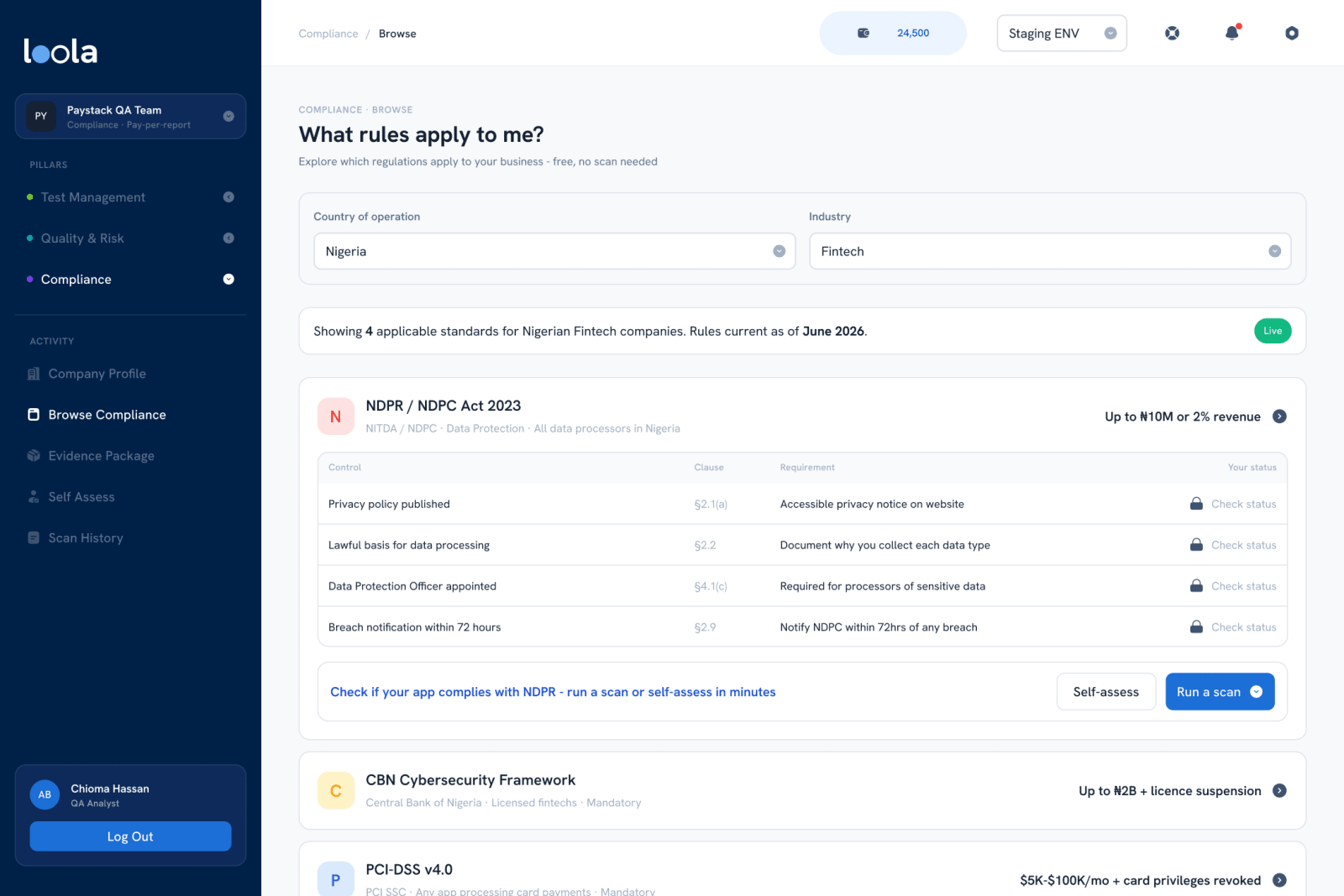Open the settings icon in top bar
The image size is (1344, 896).
point(1292,33)
